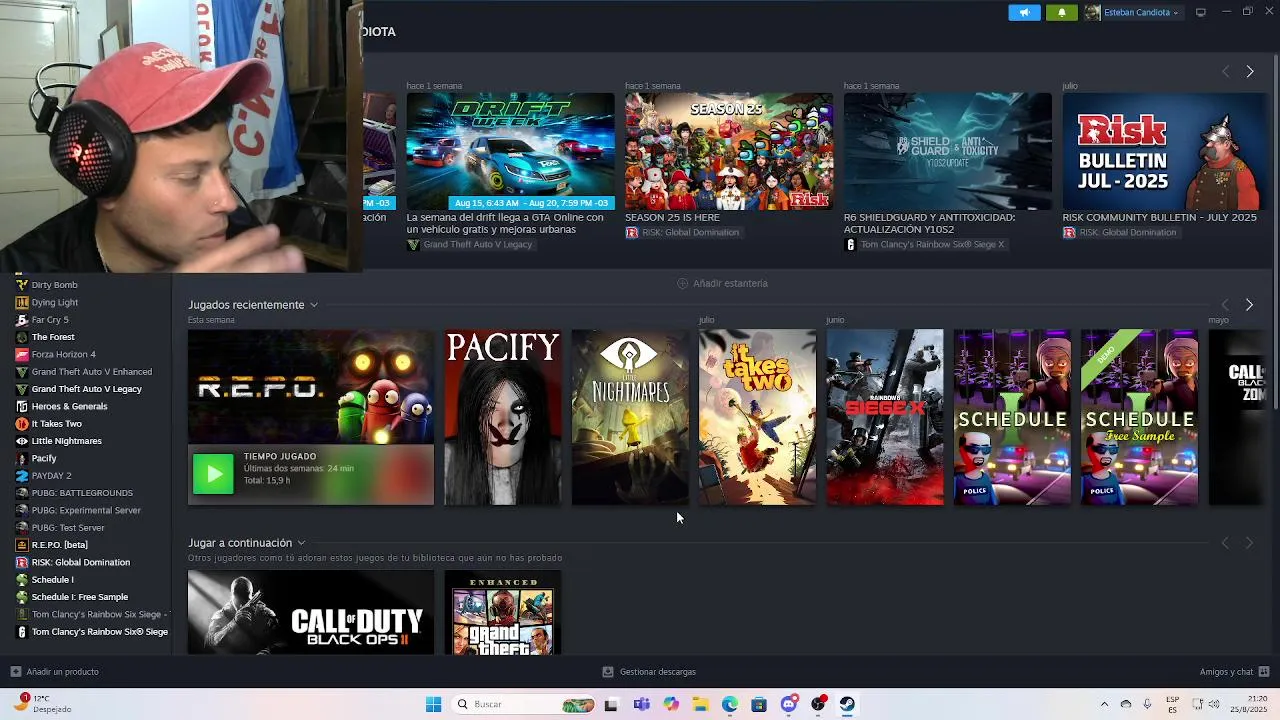Screen dimensions: 1280x720
Task: Open the 'RISK COMMUNITY BULLETIN - JULY 2025' headline
Action: click(1159, 218)
